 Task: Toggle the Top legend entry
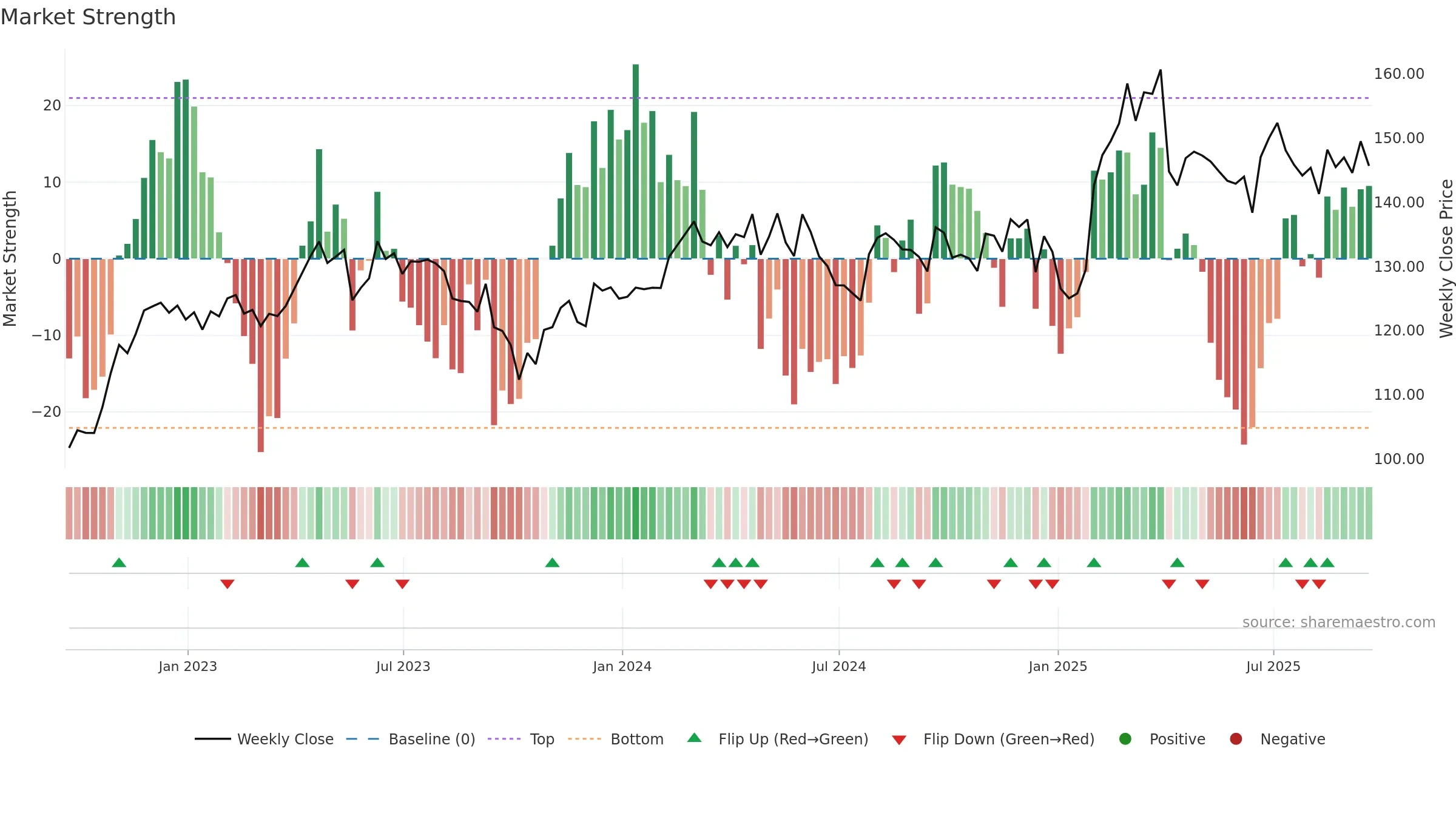521,739
